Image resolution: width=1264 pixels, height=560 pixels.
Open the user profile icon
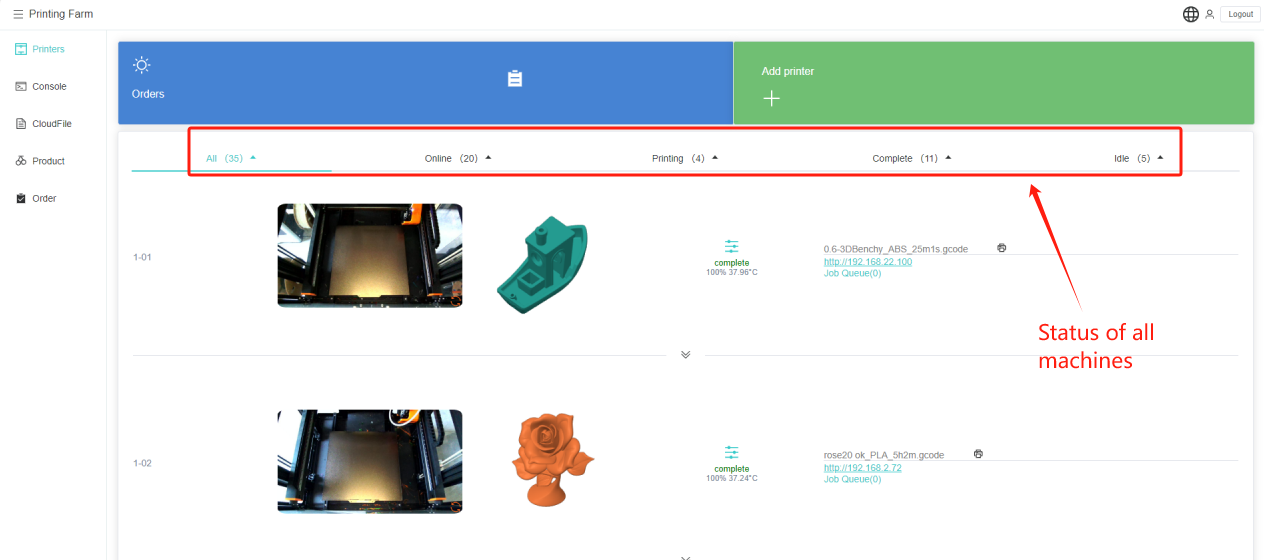[x=1209, y=14]
